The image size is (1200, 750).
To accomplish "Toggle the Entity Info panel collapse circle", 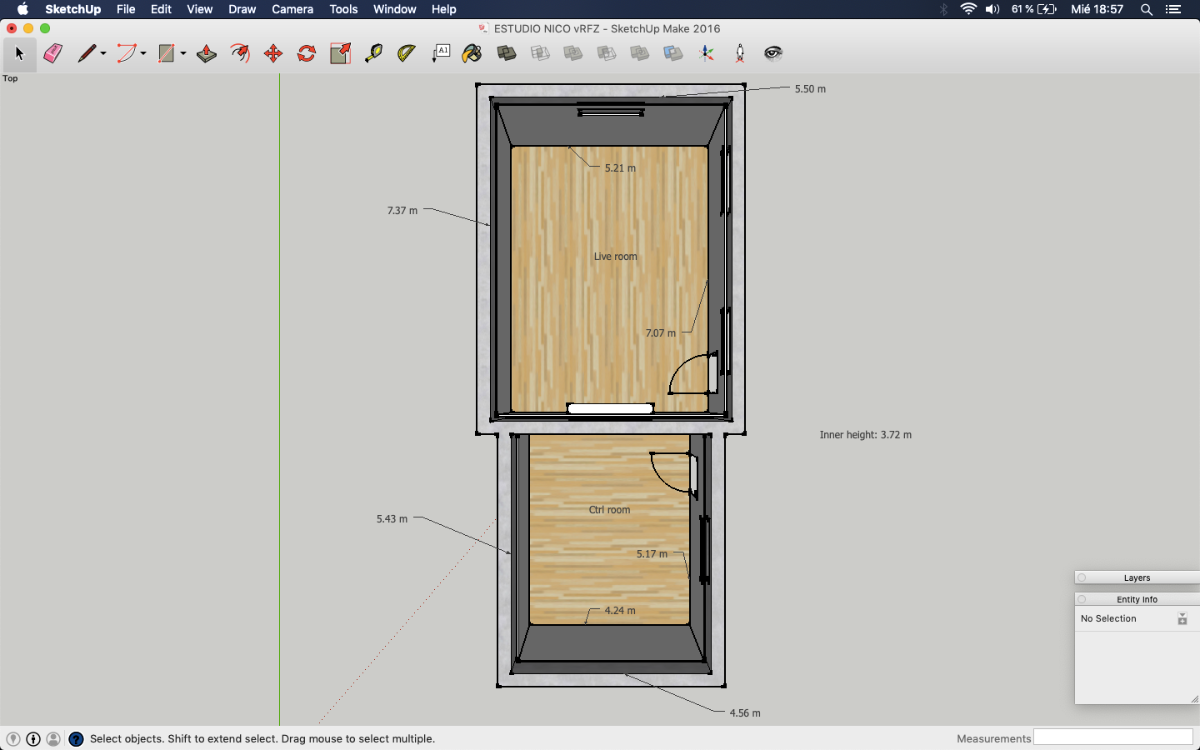I will click(x=1082, y=599).
